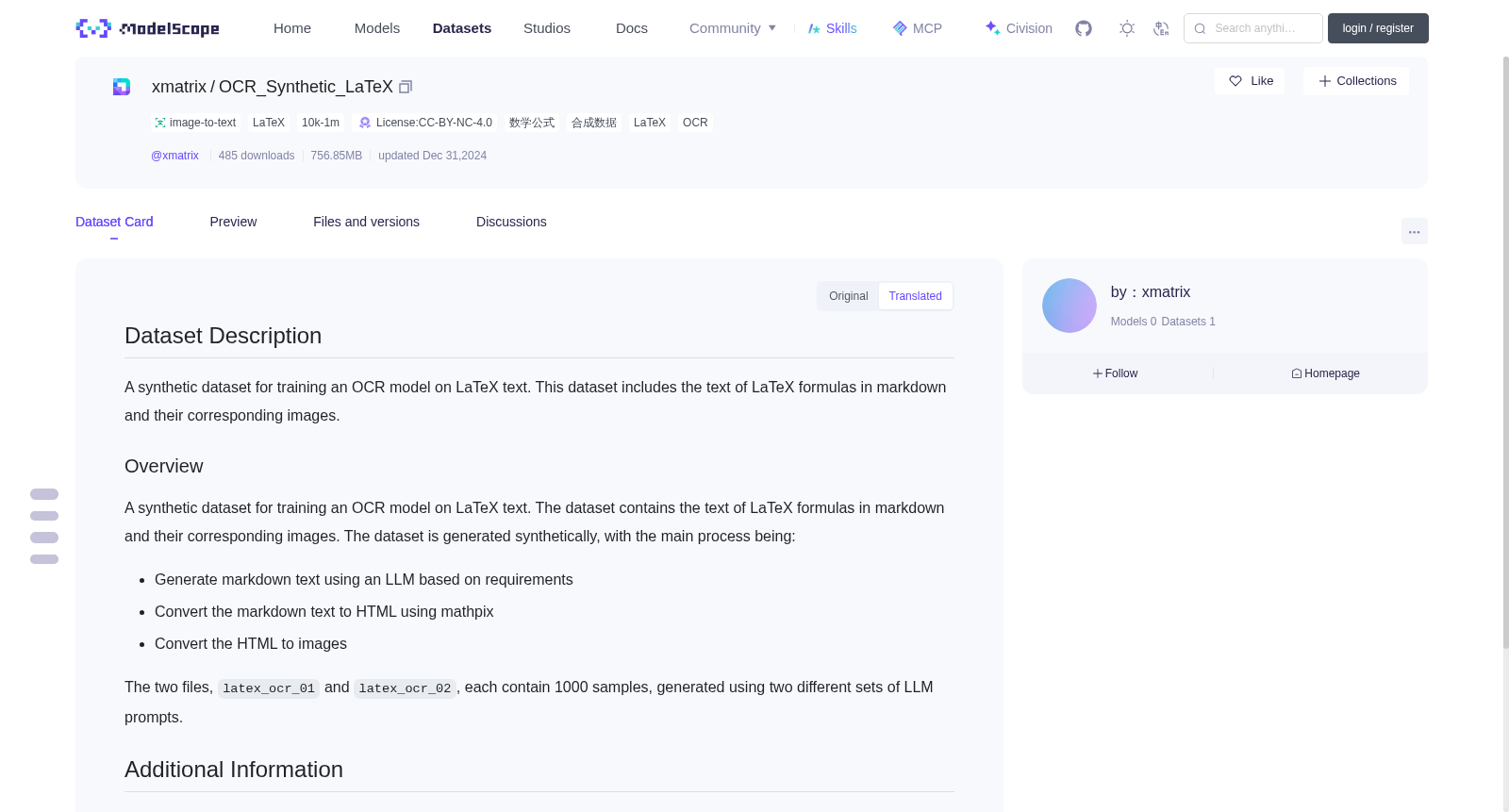The height and width of the screenshot is (812, 1509).
Task: Open the MCP link
Action: 918,28
